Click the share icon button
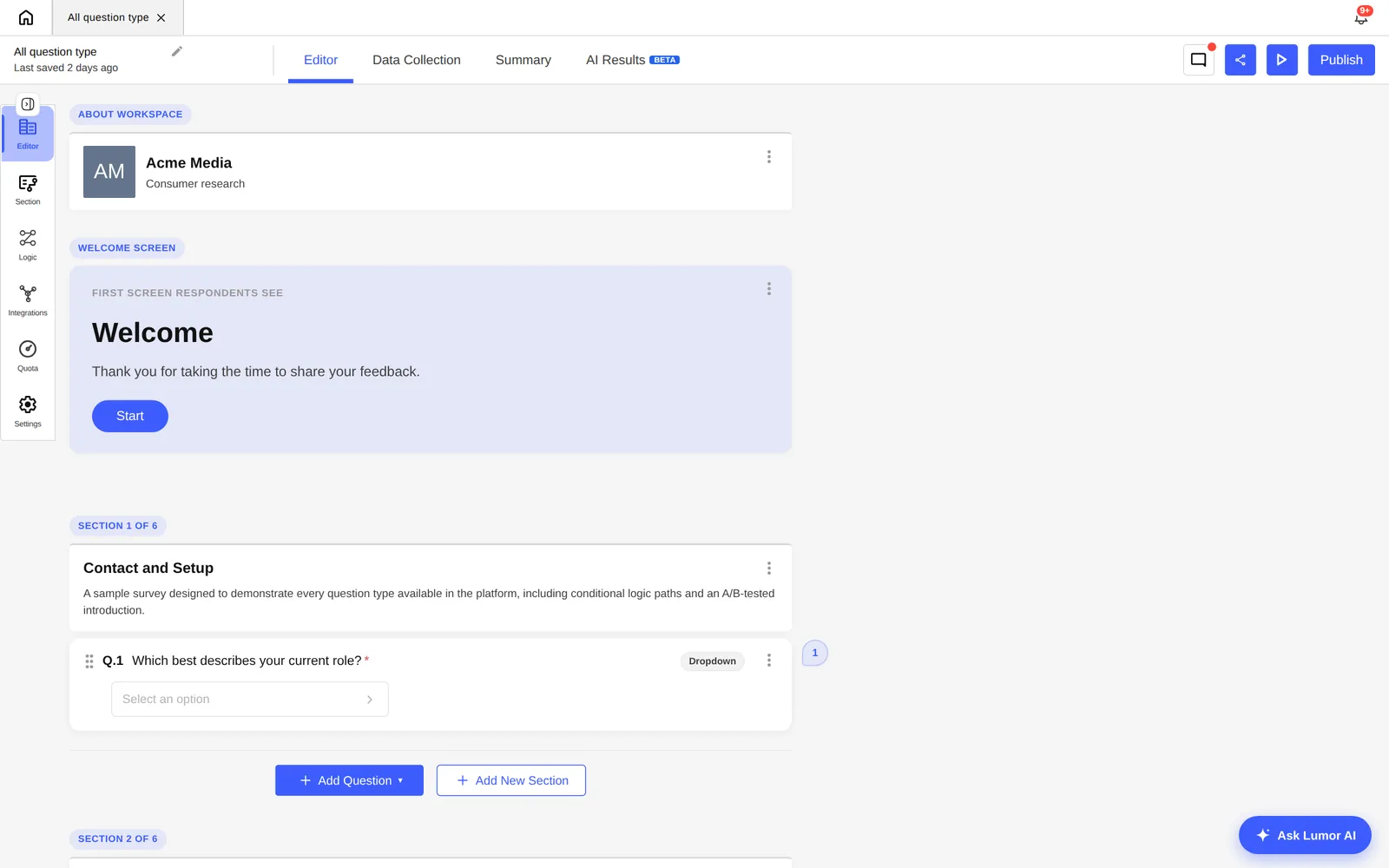This screenshot has height=868, width=1389. [1241, 60]
